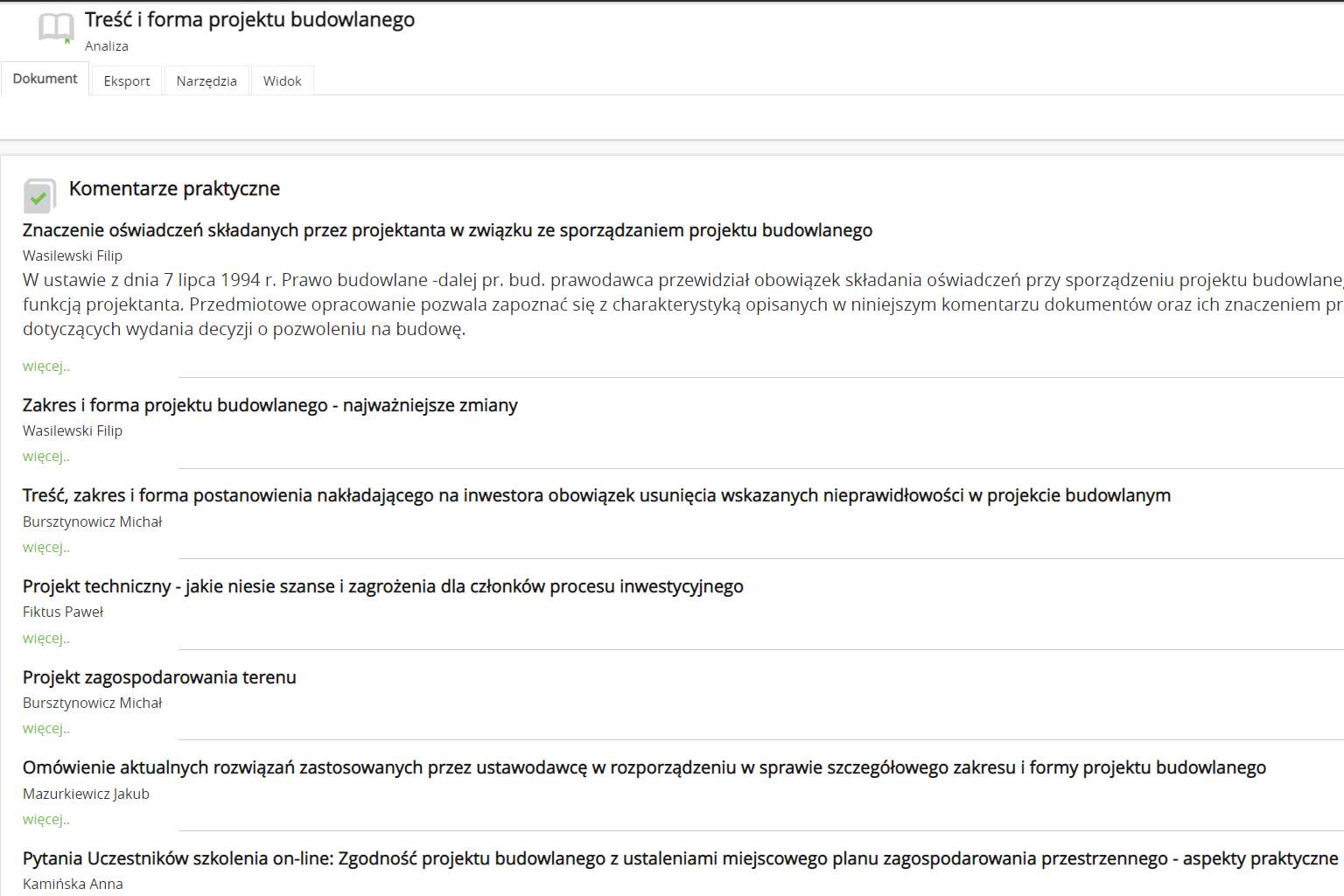Expand 'więcej..' under Omówienie aktualnych rozwiązań
1344x896 pixels.
(x=45, y=820)
